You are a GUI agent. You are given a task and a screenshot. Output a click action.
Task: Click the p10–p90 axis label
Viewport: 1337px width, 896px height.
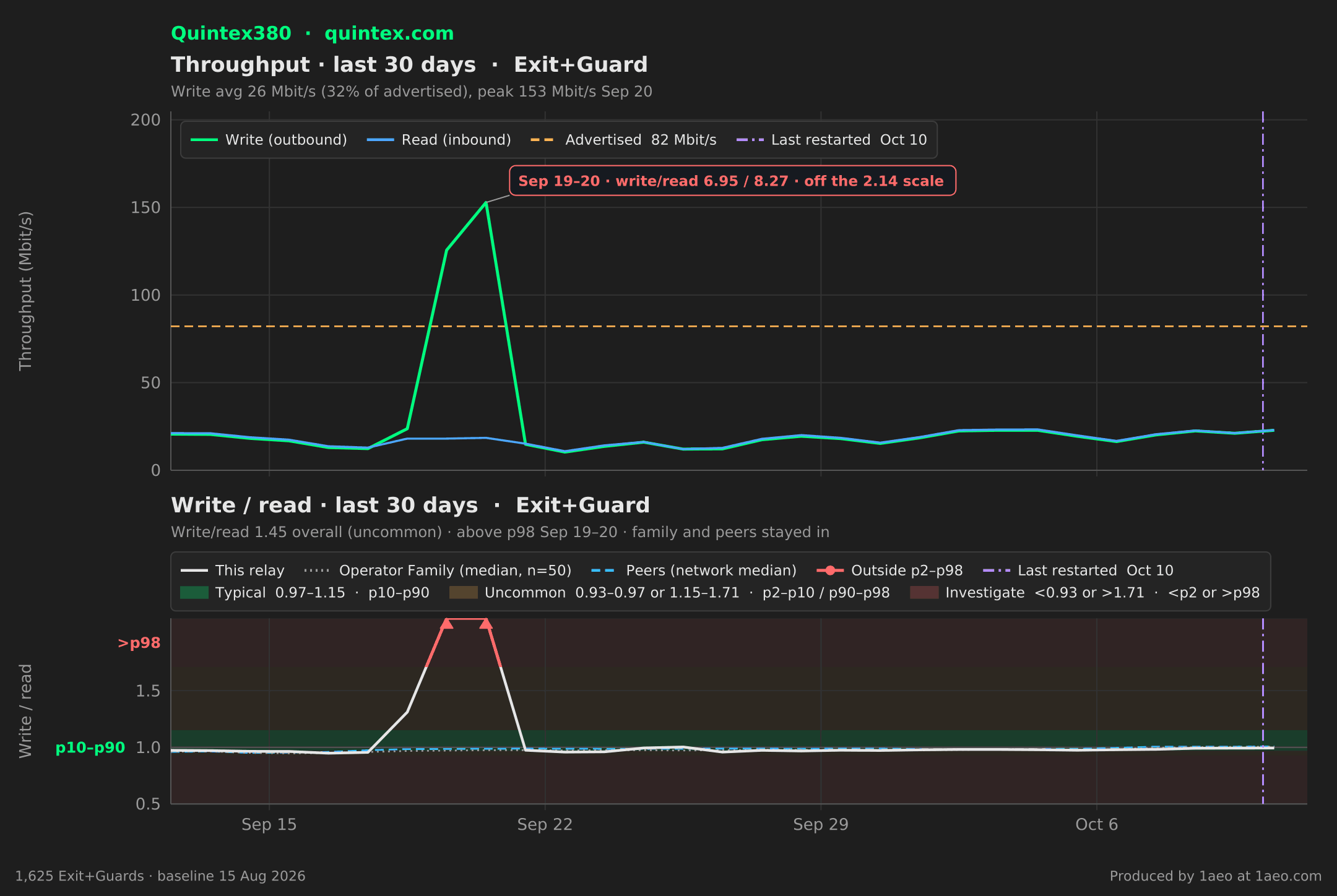[90, 747]
